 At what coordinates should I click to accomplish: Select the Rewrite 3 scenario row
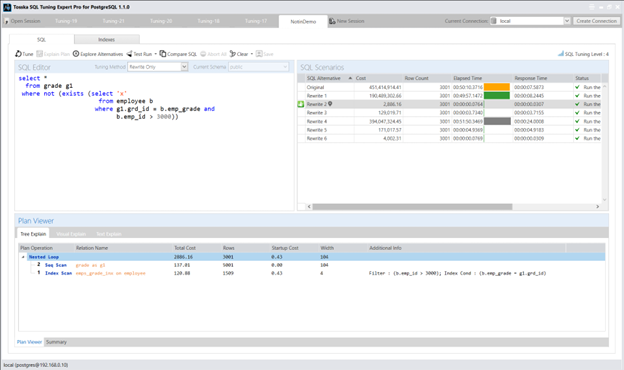coord(449,113)
